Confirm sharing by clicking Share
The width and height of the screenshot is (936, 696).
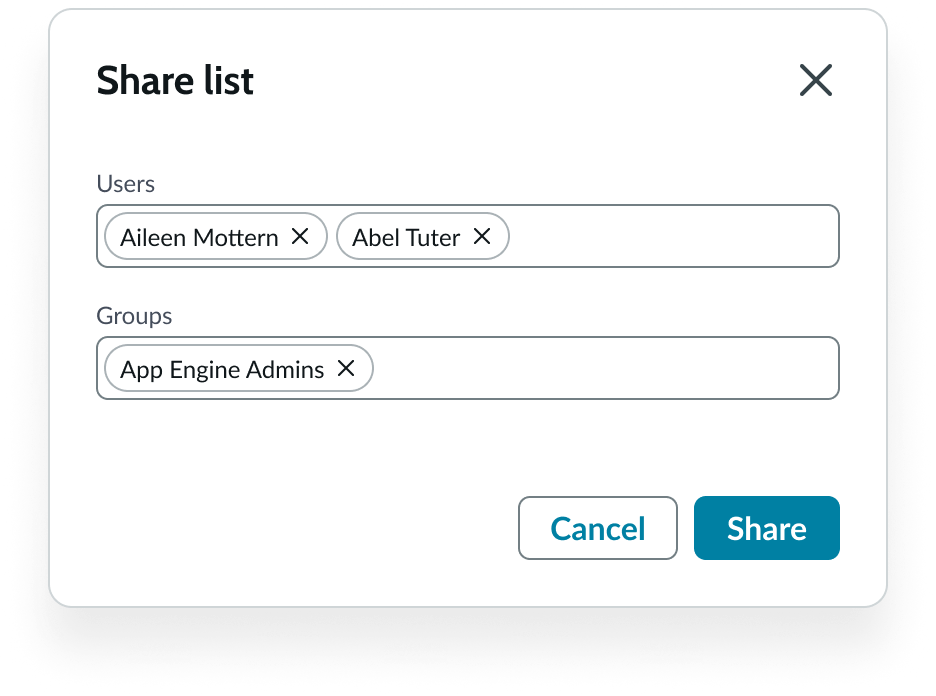tap(766, 528)
